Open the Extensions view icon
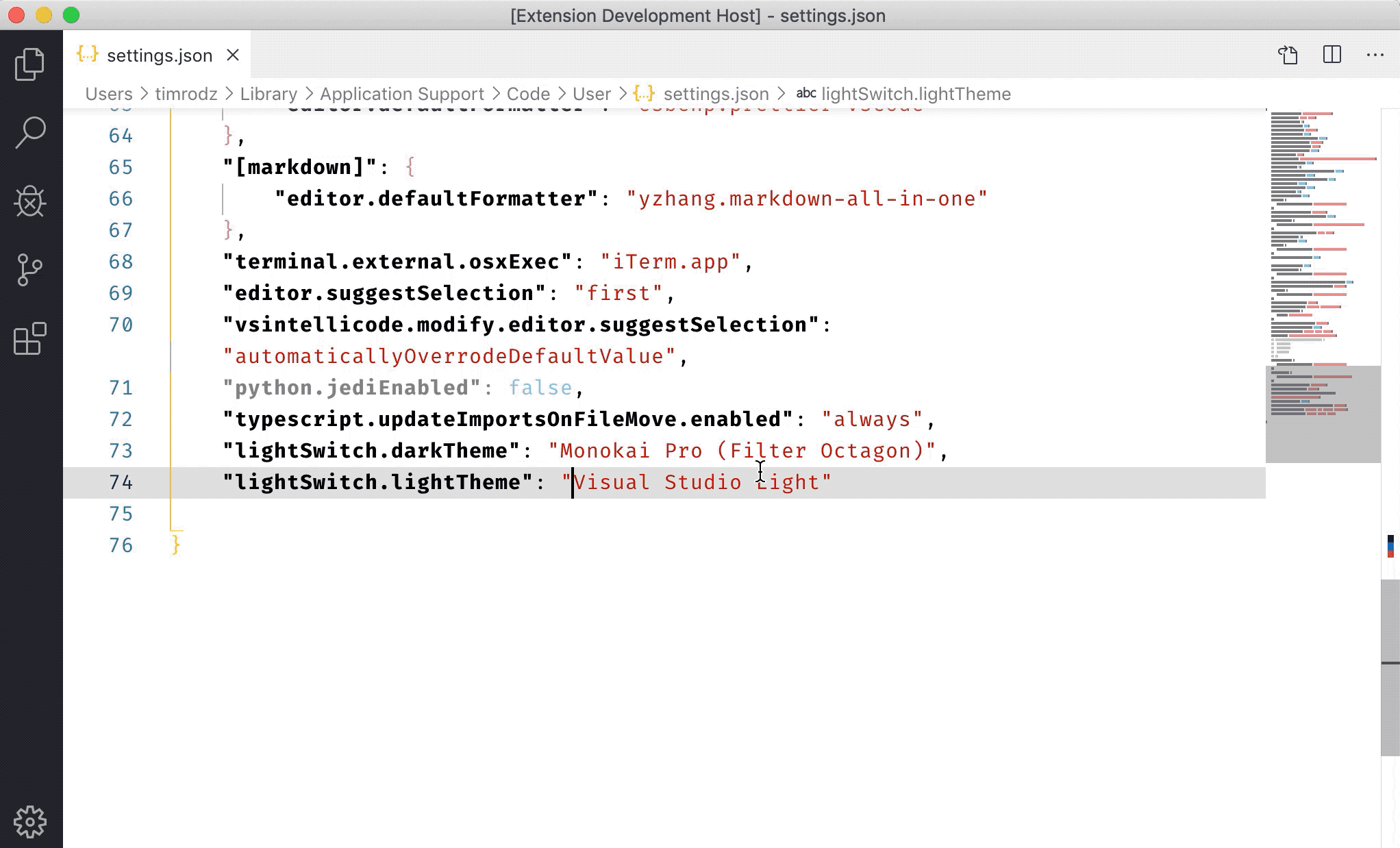 click(30, 339)
